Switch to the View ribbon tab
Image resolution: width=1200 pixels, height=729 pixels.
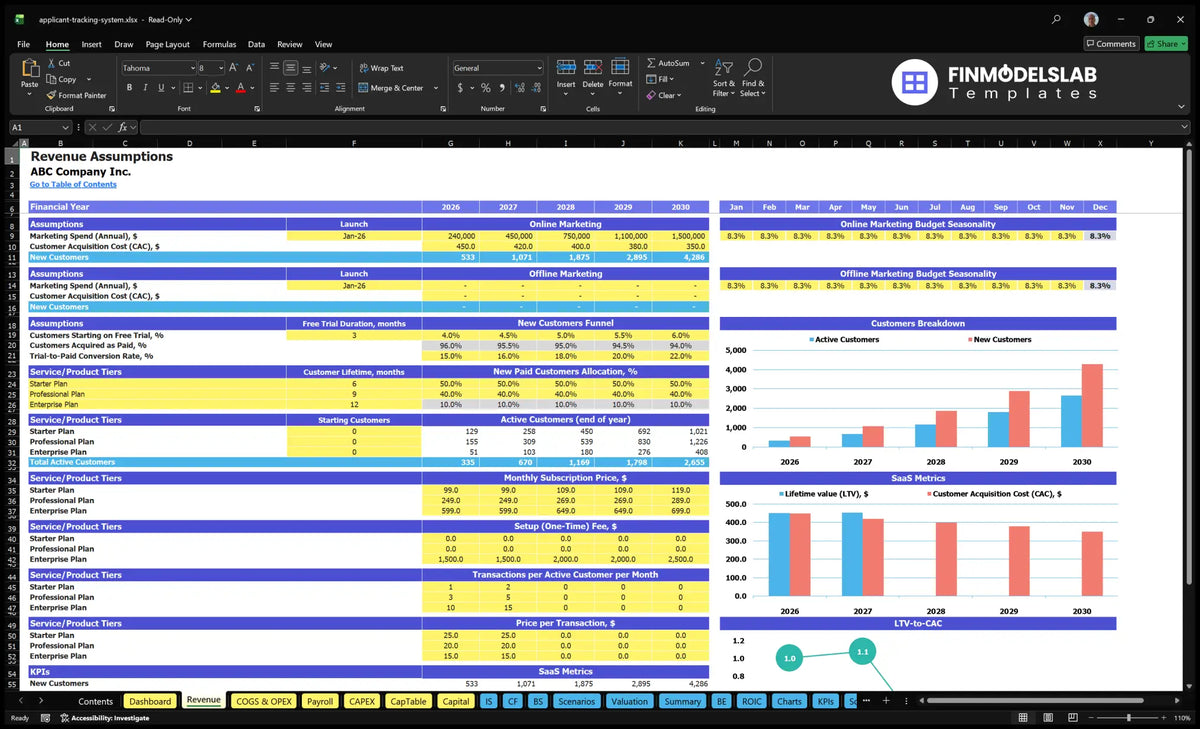coord(323,44)
